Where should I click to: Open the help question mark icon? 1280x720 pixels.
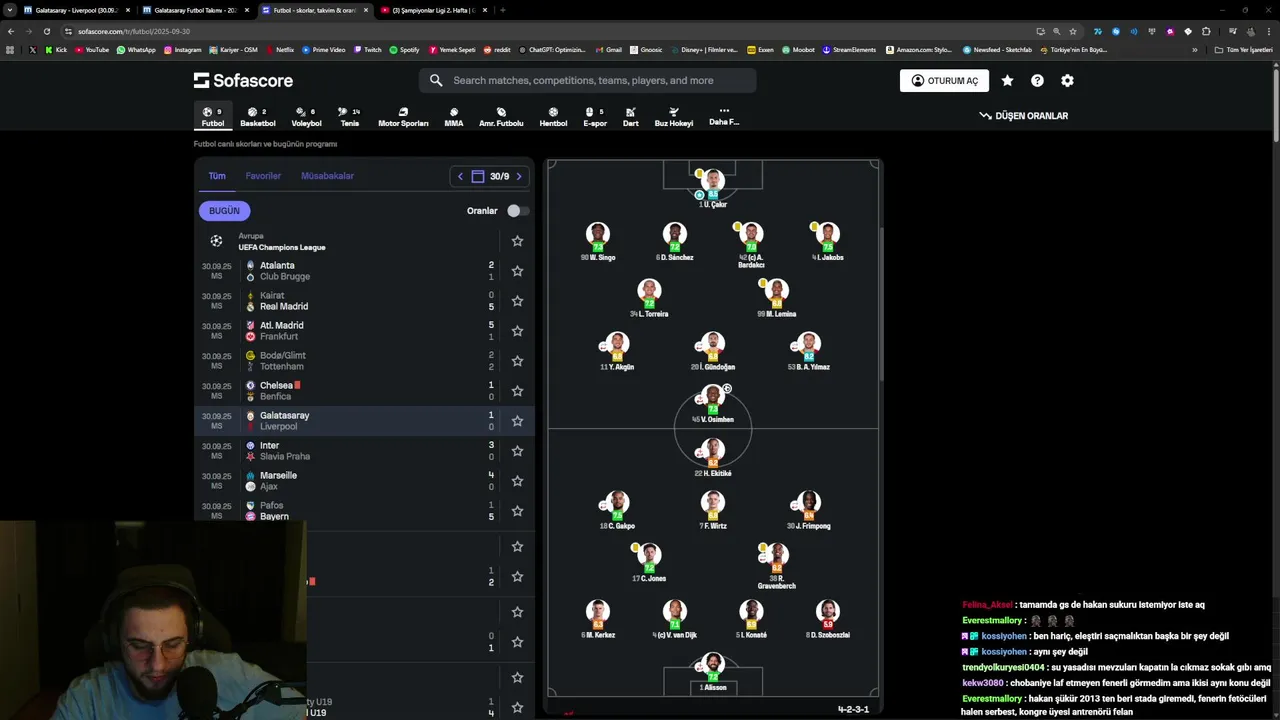pyautogui.click(x=1037, y=80)
